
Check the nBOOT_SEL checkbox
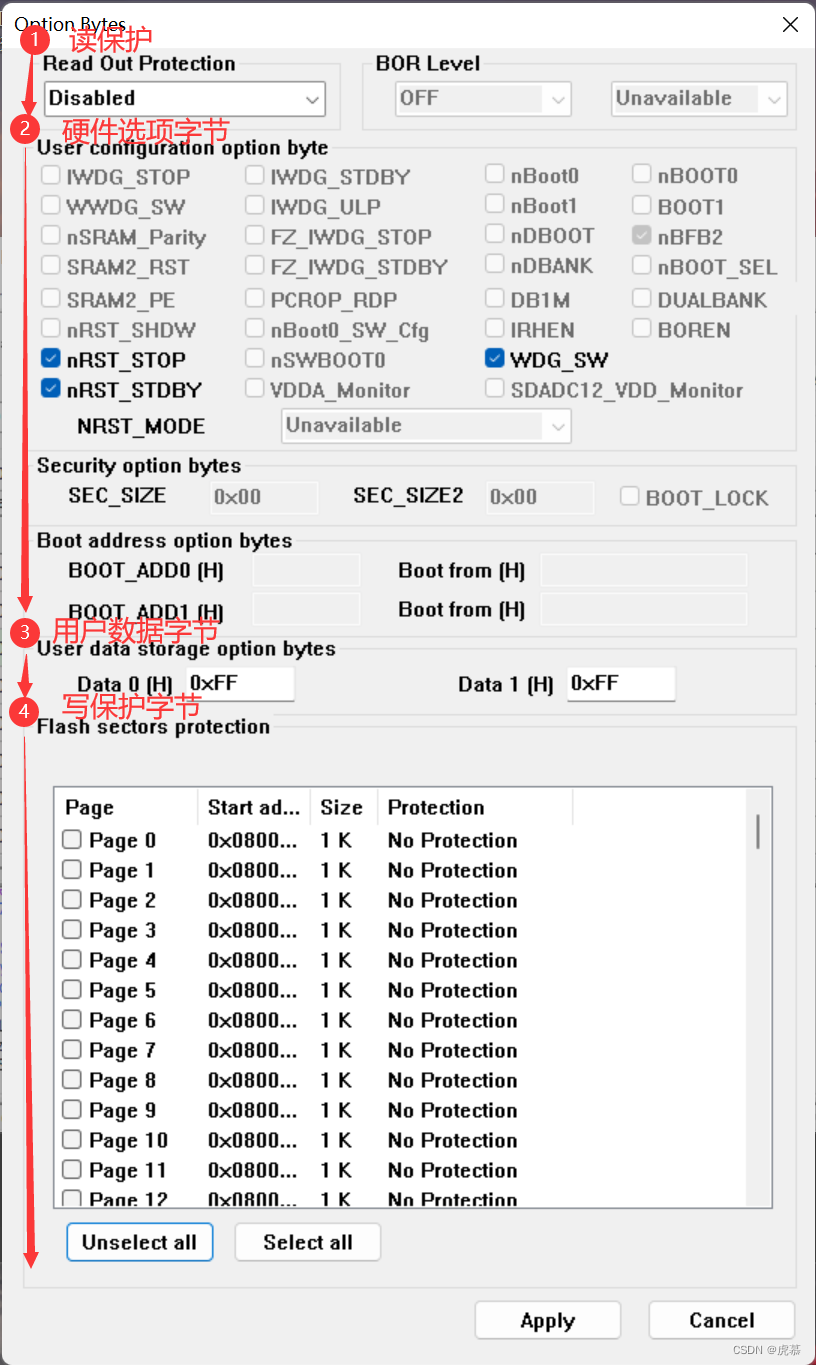pyautogui.click(x=641, y=265)
